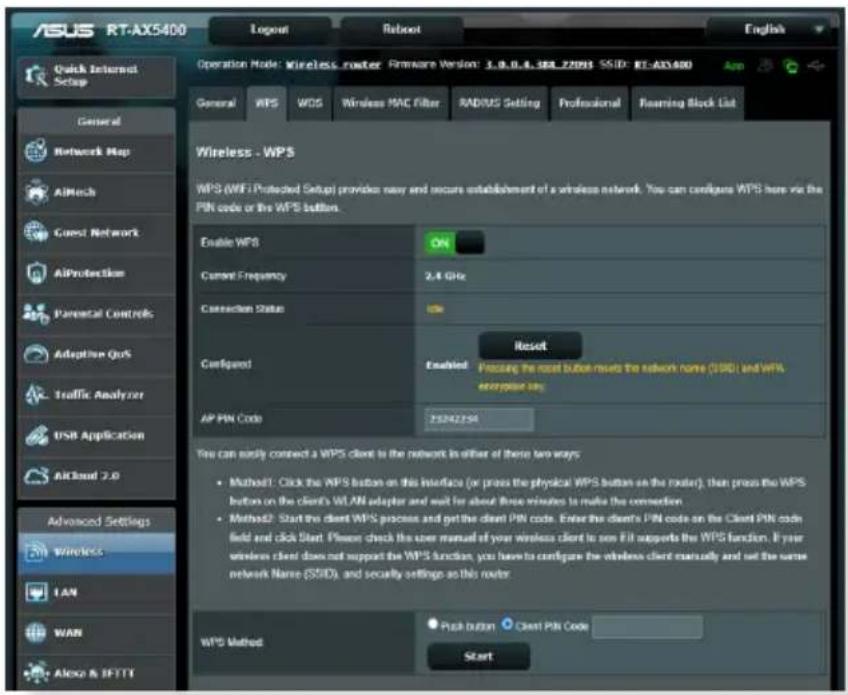Select the Push button radio option
The height and width of the screenshot is (695, 848).
pos(432,624)
